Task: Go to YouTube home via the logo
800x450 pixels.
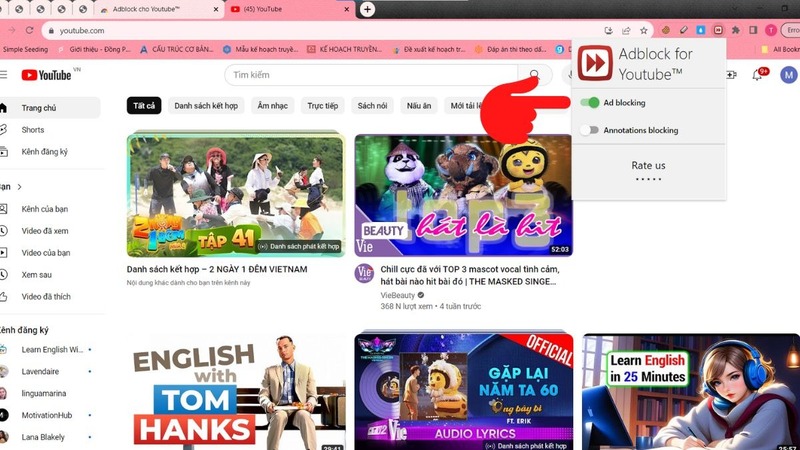Action: pos(46,75)
